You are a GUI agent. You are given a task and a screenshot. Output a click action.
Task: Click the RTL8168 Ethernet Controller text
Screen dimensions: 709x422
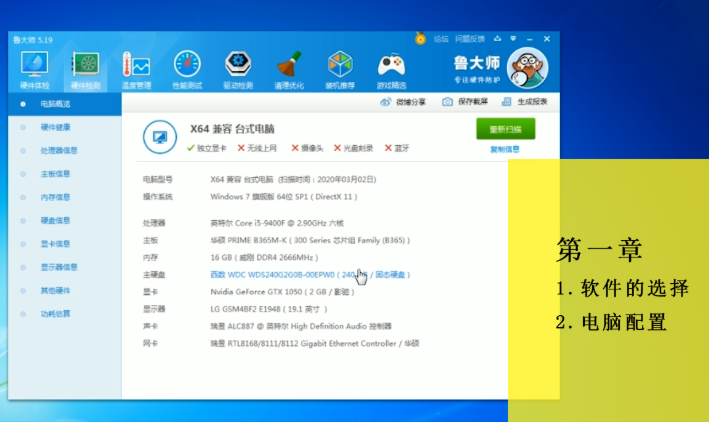[x=315, y=343]
